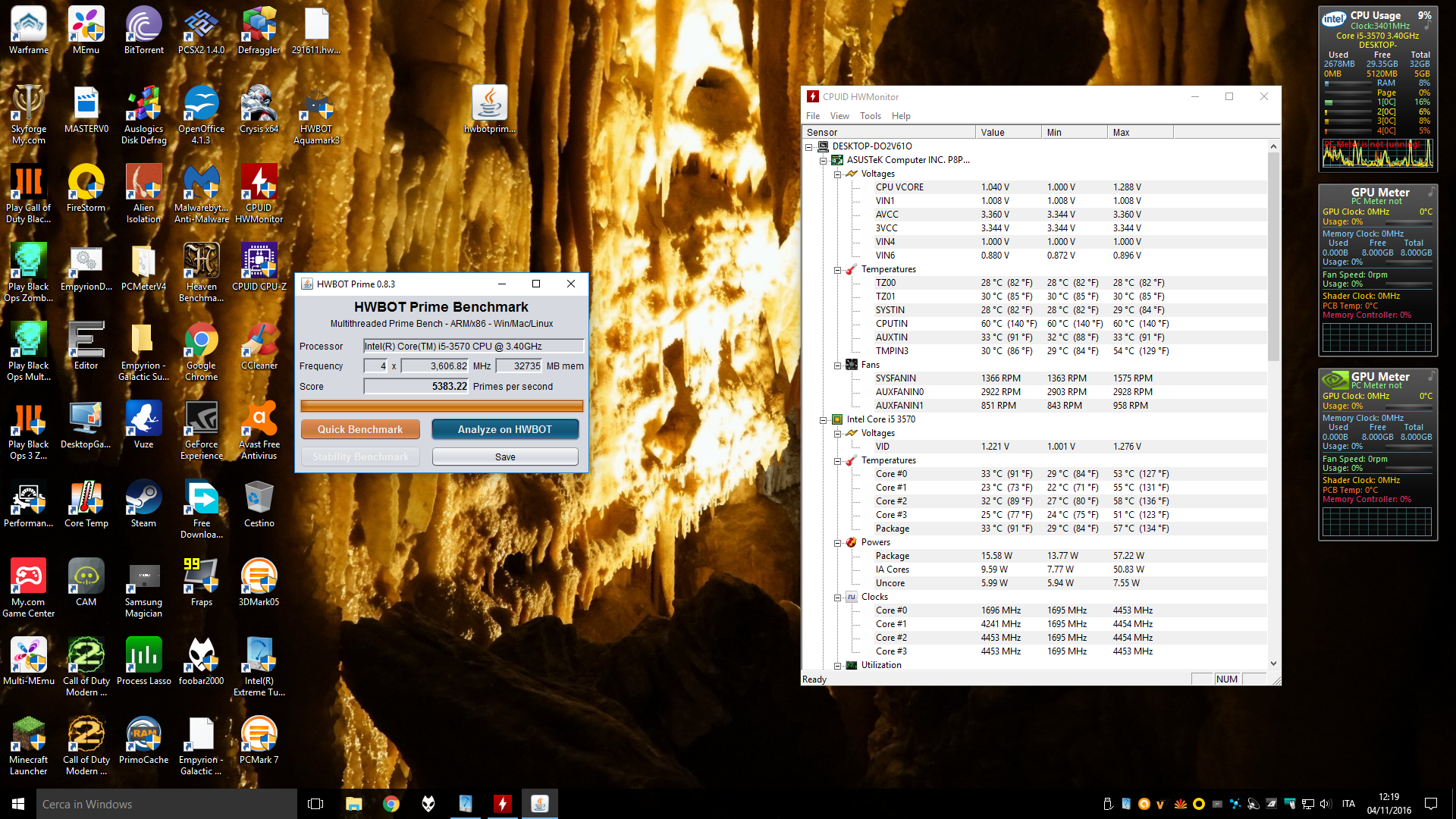This screenshot has width=1456, height=819.
Task: Open the Action Center notification icon
Action: [x=1431, y=804]
